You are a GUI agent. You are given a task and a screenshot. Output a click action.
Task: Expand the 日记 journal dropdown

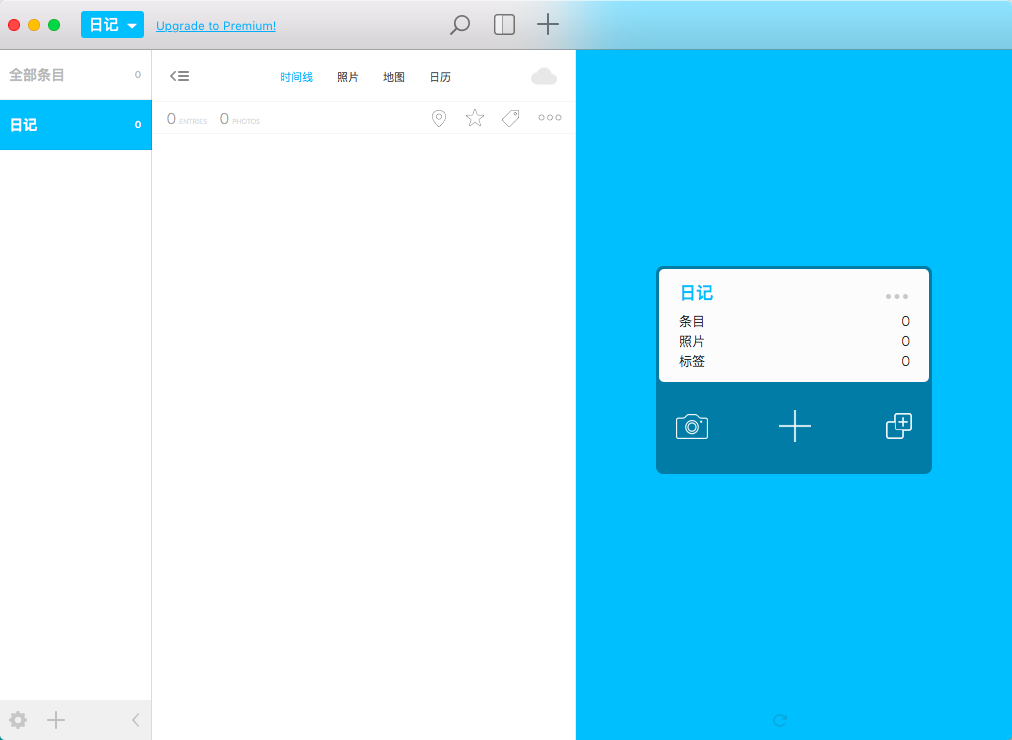(x=112, y=25)
